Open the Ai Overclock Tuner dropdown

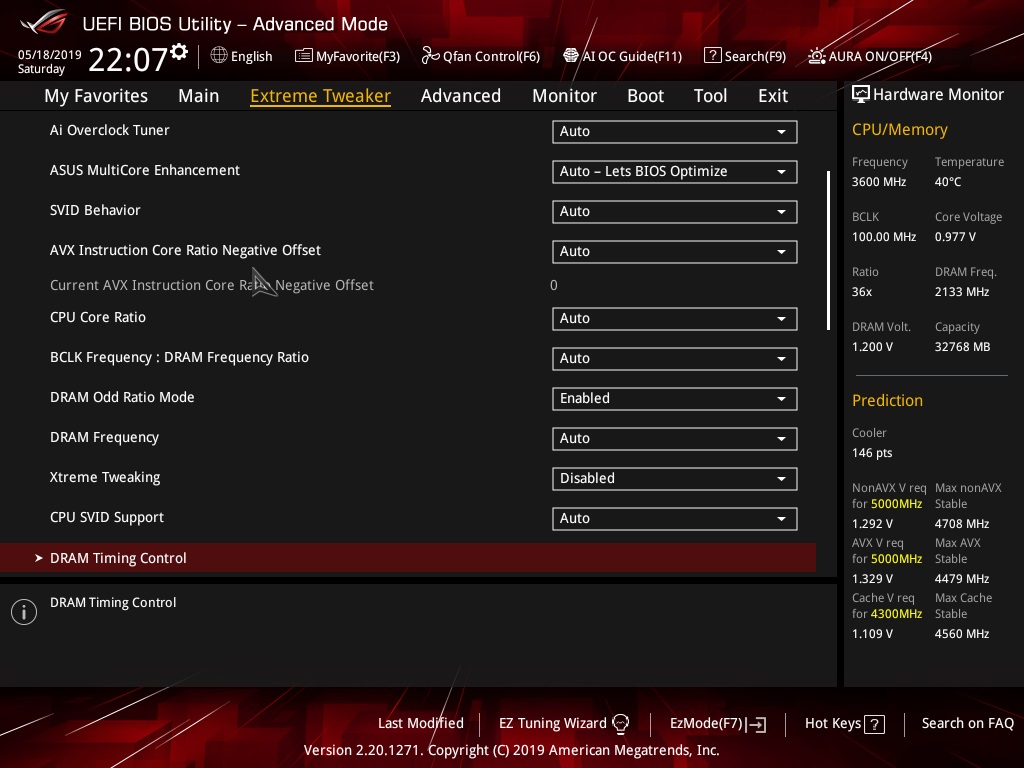point(675,131)
